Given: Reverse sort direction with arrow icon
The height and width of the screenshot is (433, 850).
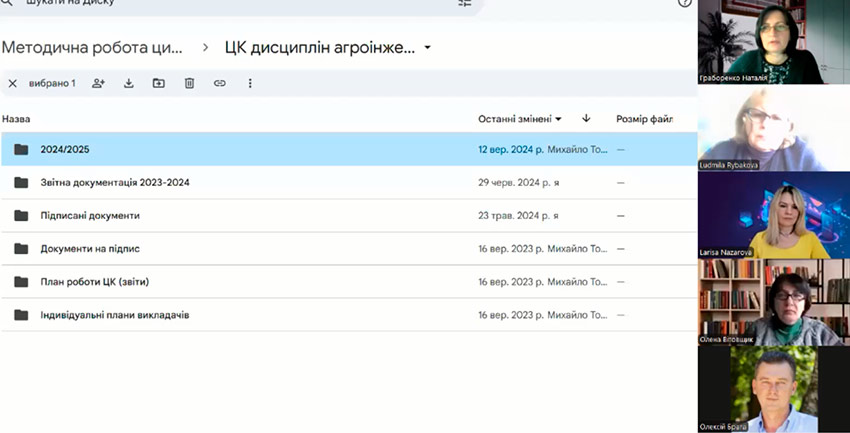Looking at the screenshot, I should [x=586, y=118].
